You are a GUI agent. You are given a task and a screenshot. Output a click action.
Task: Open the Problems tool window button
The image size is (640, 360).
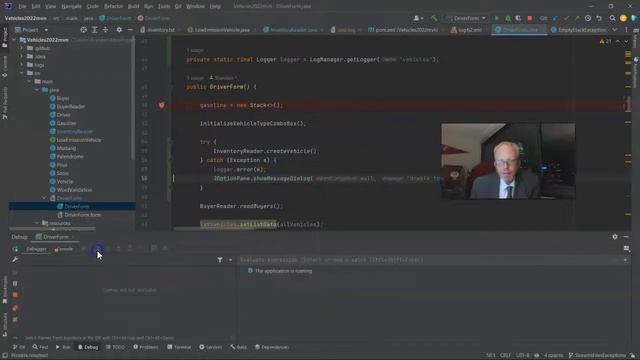click(145, 347)
